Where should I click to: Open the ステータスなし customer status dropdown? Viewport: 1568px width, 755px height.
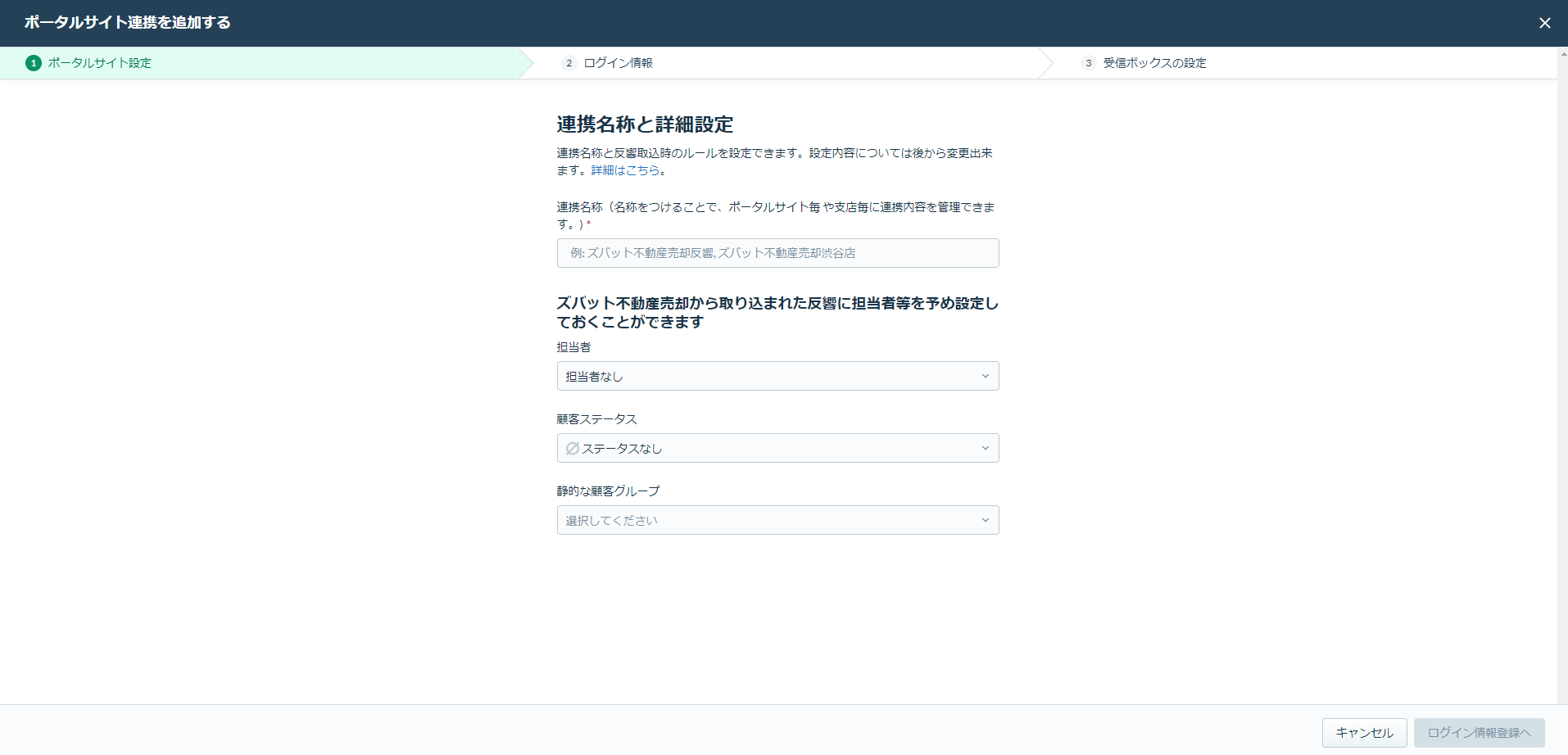click(x=770, y=449)
